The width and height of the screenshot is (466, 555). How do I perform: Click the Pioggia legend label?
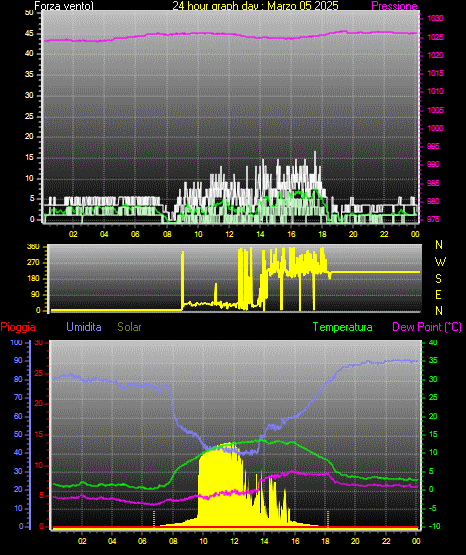pos(18,327)
